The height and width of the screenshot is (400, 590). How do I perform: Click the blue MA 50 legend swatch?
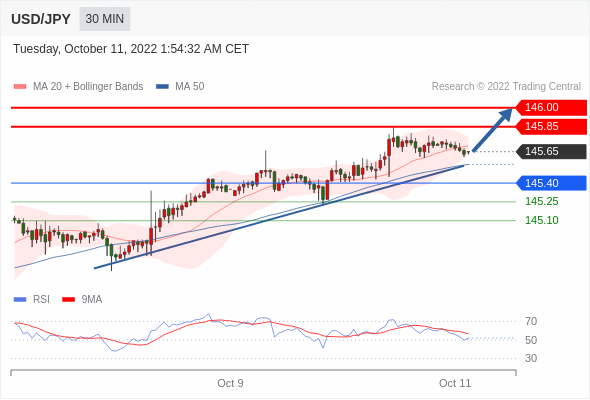(x=162, y=87)
